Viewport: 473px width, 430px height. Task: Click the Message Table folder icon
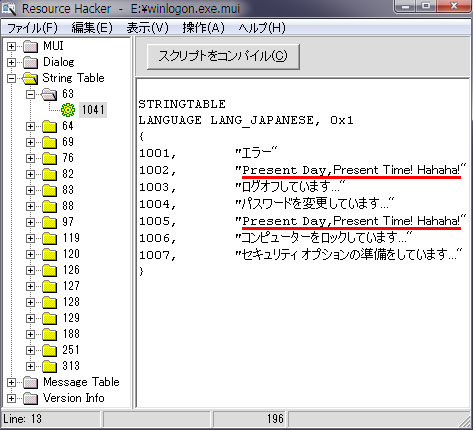[31, 382]
